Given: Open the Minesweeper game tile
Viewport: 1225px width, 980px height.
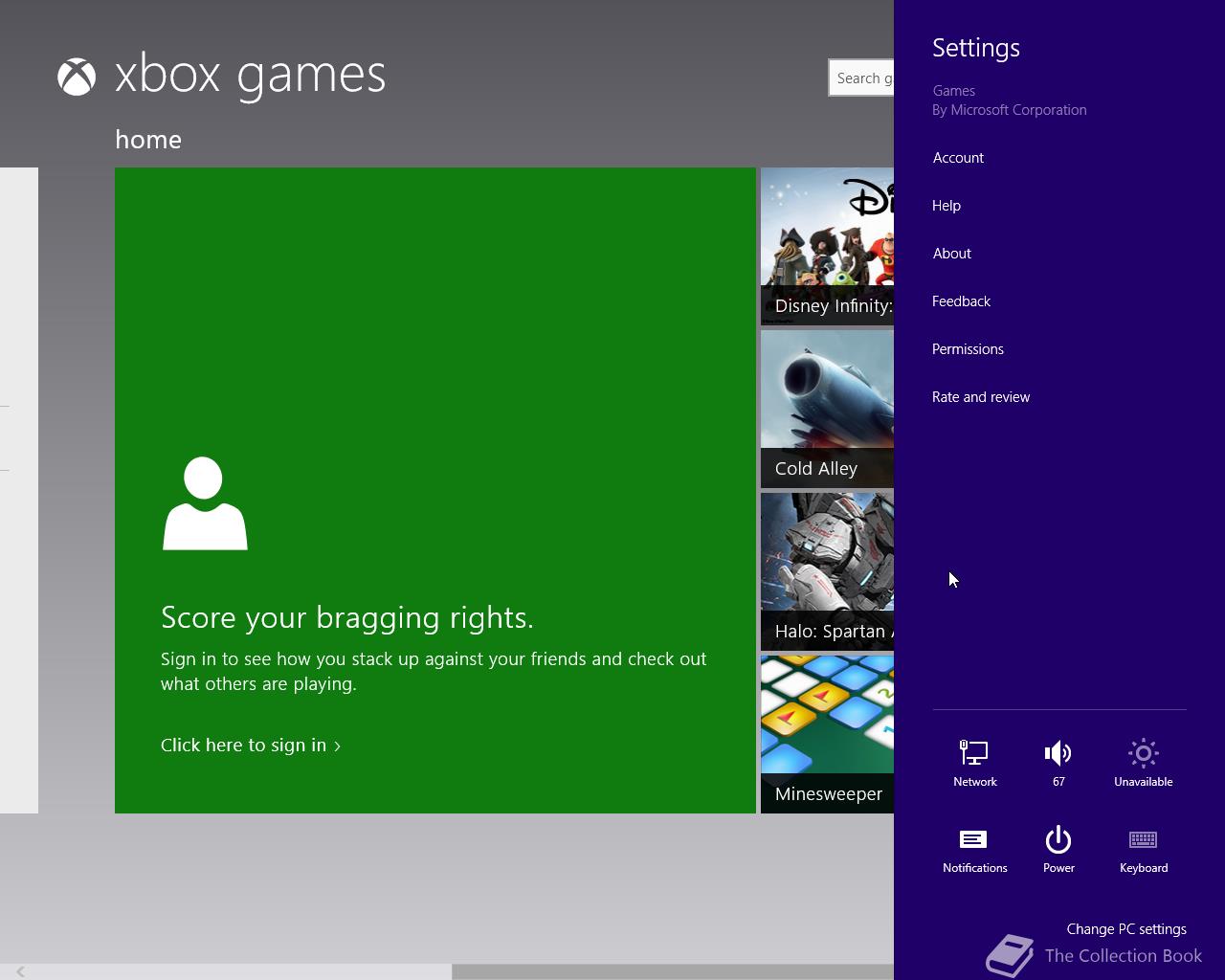Looking at the screenshot, I should click(827, 735).
